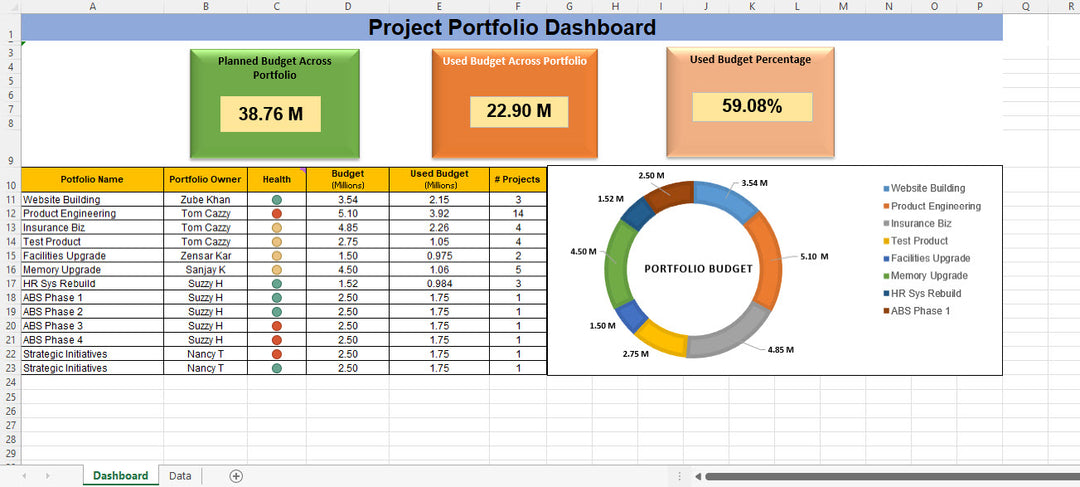Click the health indicator for Website Building

coord(277,200)
